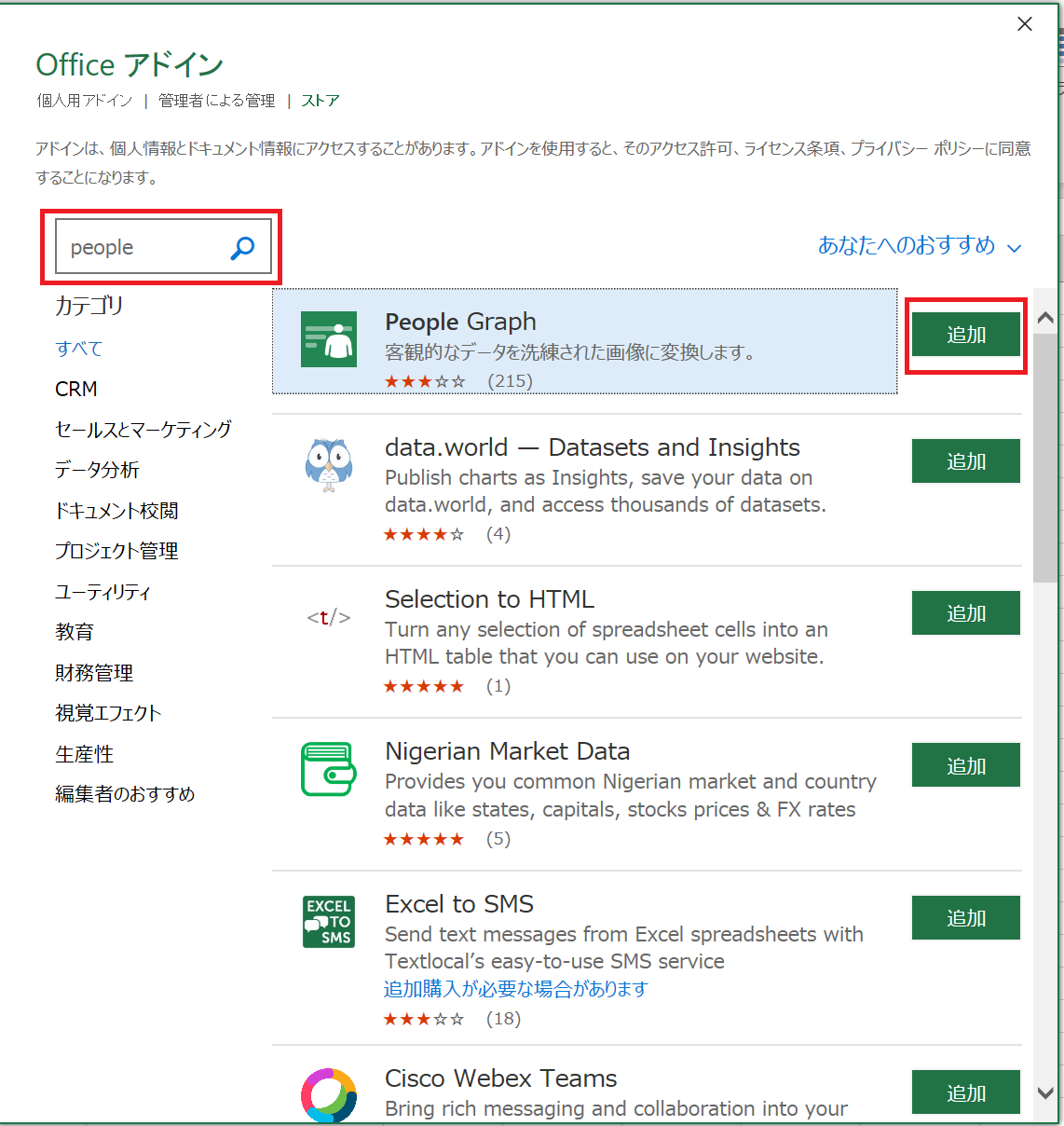
Task: Click the Excel to SMS rating (18)
Action: pos(452,1019)
